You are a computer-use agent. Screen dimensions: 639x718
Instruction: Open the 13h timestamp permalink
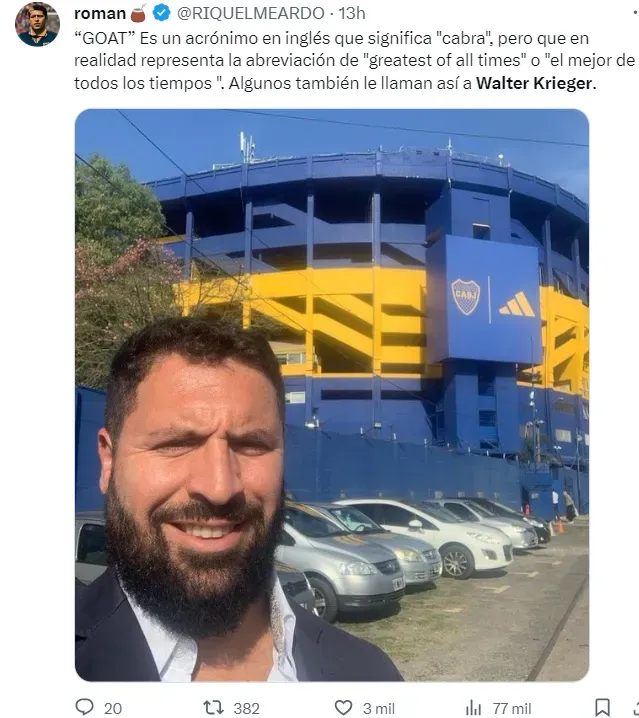pyautogui.click(x=352, y=13)
